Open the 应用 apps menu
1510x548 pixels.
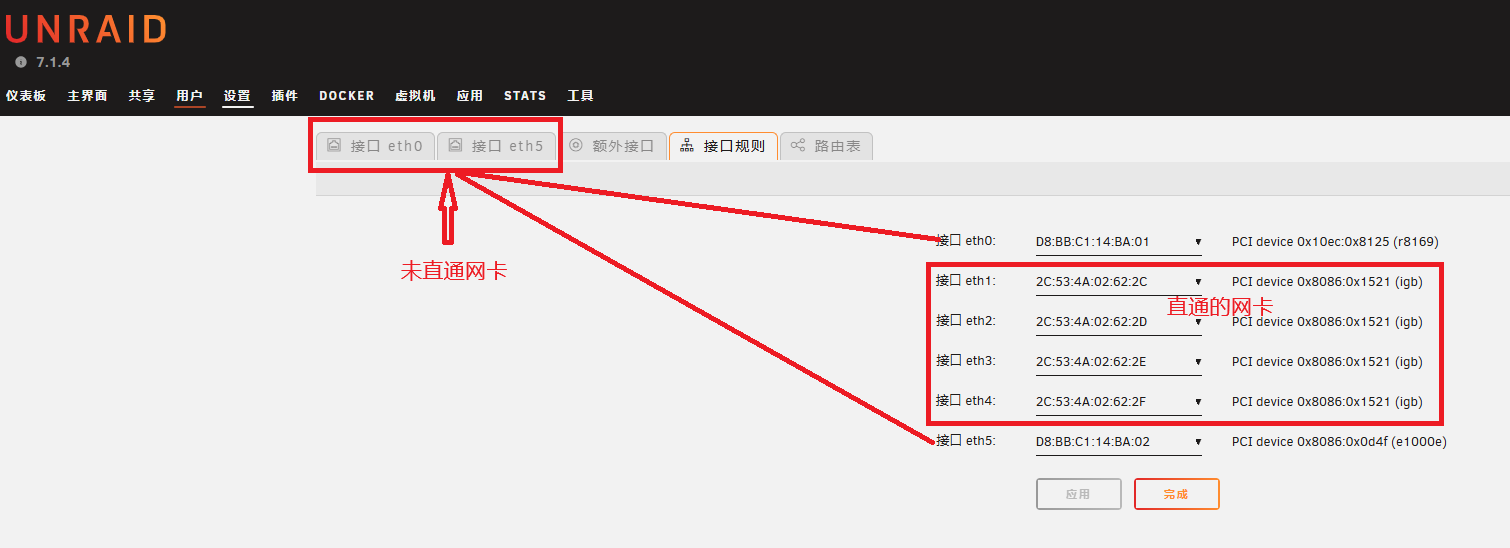(470, 96)
